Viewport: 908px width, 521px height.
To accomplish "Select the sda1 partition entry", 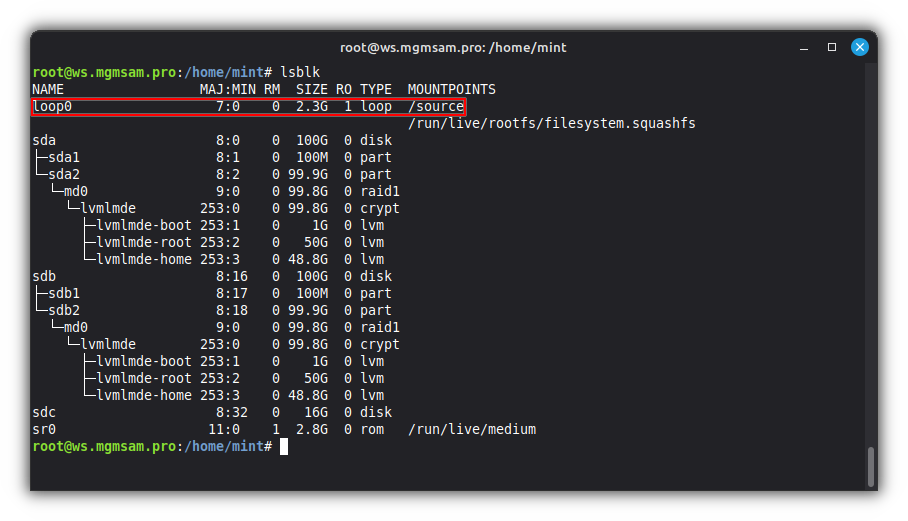I will click(64, 157).
